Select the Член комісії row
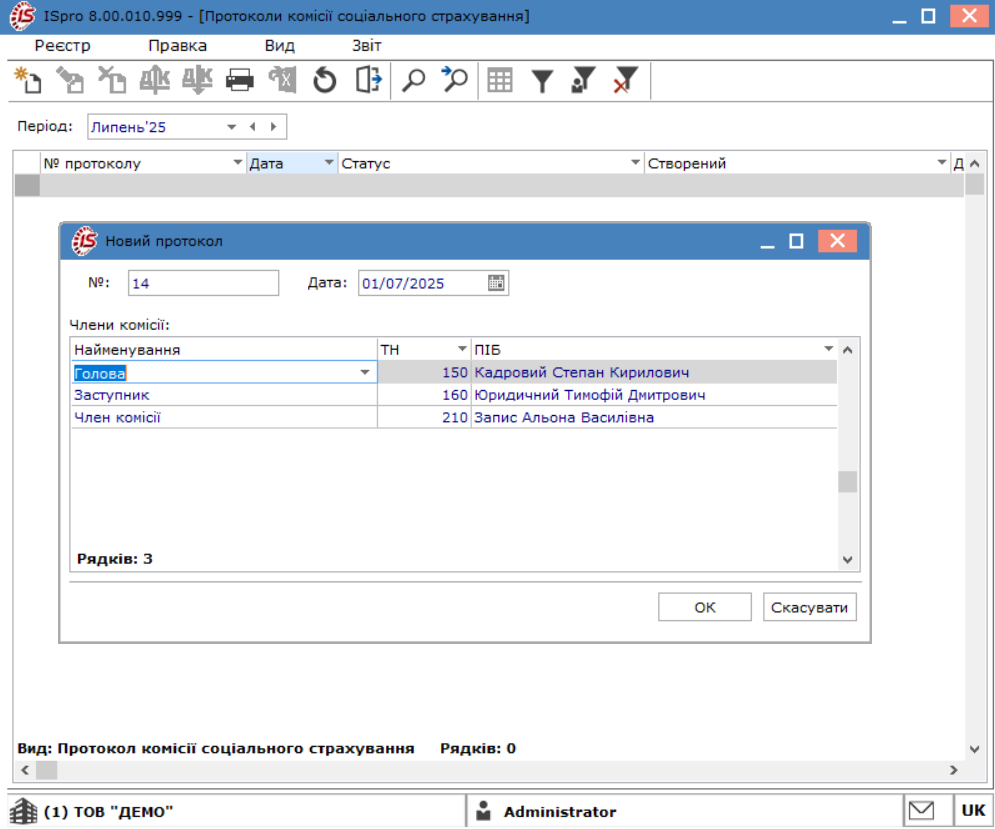Screen dimensions: 995x829 click(x=454, y=418)
